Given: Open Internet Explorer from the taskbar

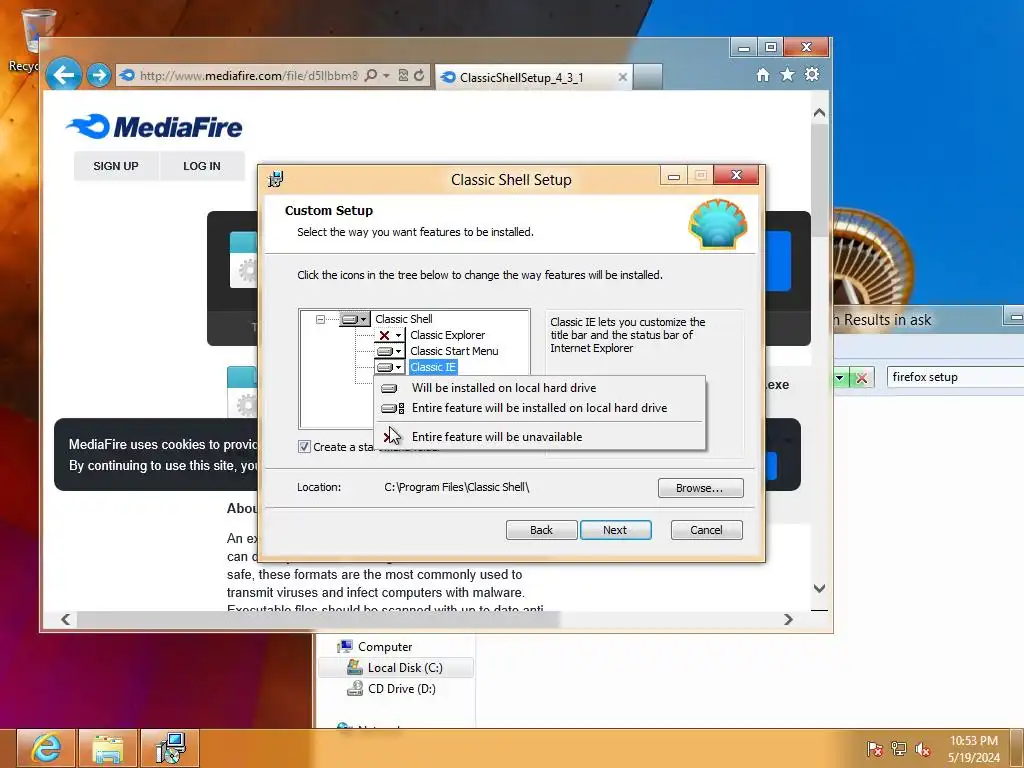Looking at the screenshot, I should coord(46,748).
